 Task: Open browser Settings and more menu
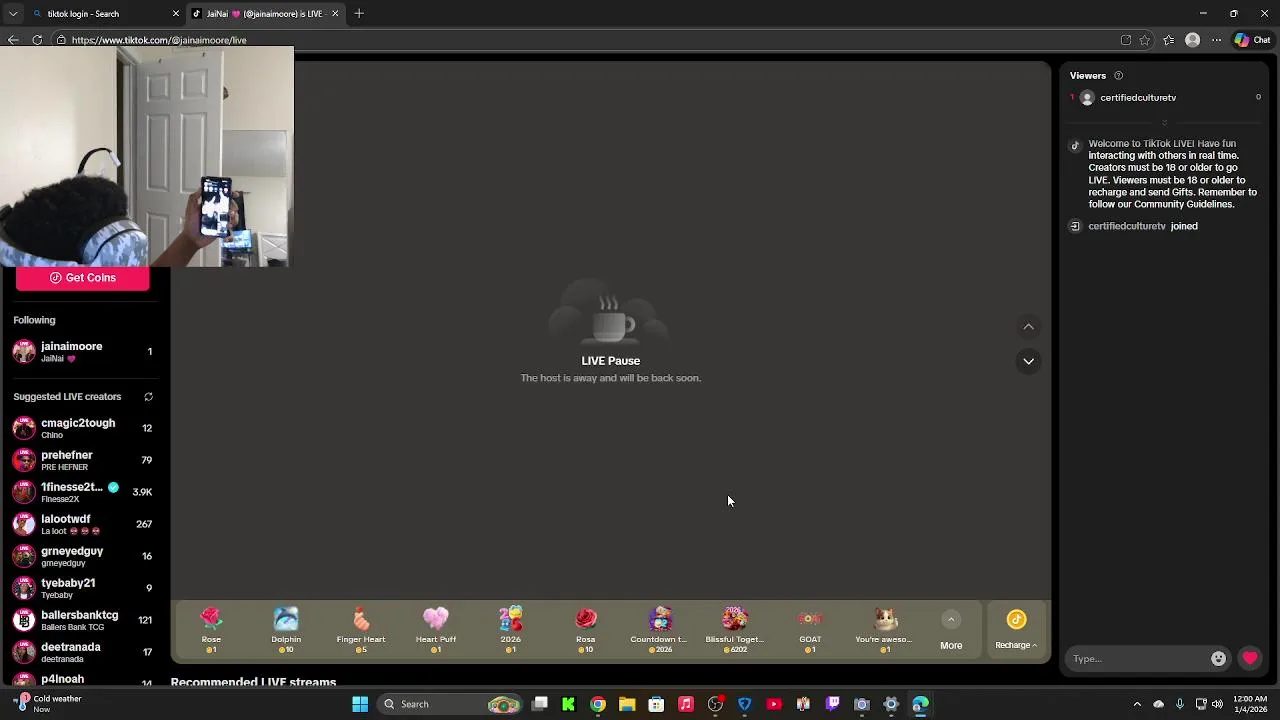[x=1216, y=40]
